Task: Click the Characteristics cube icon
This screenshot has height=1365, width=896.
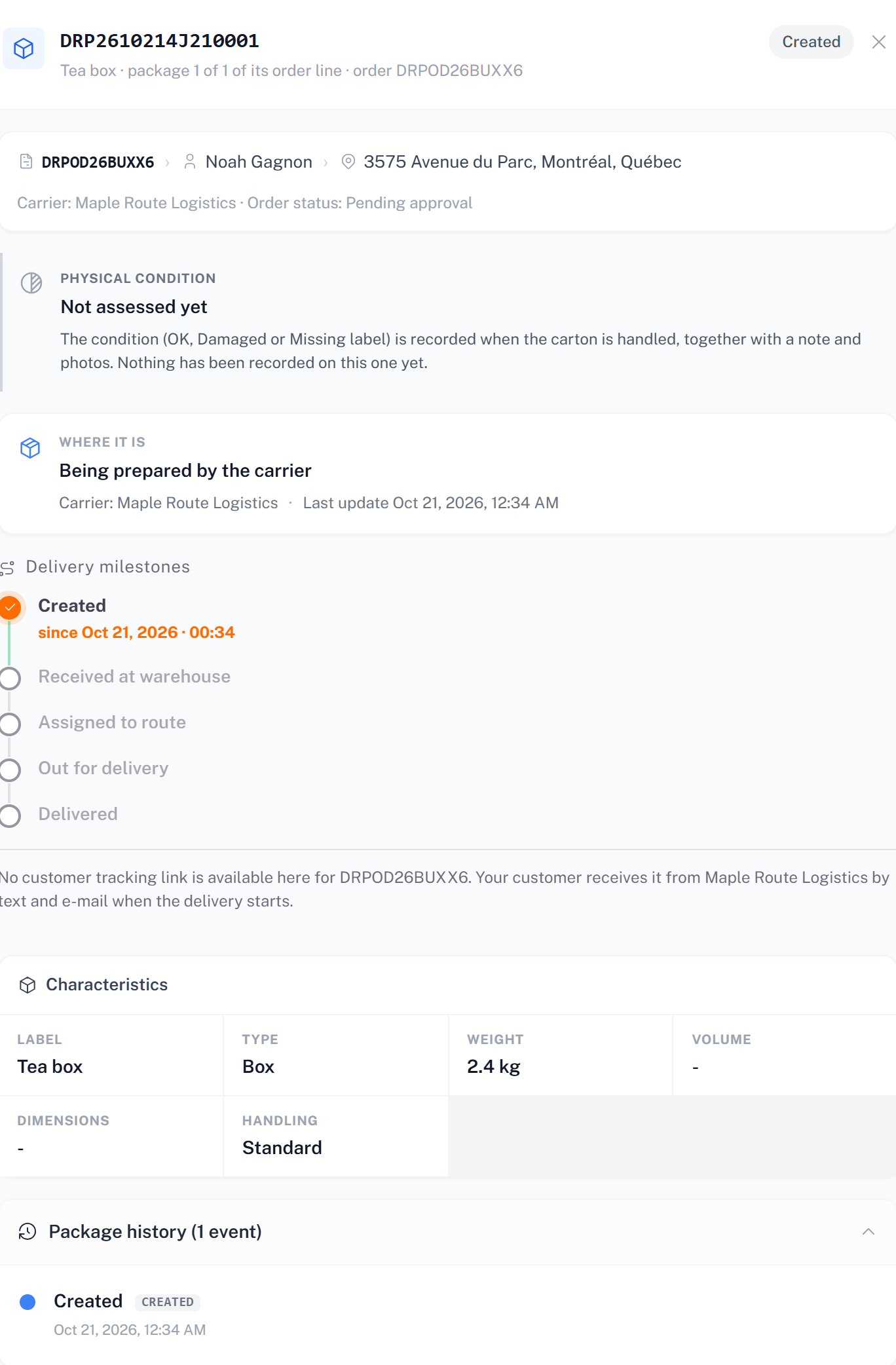Action: point(28,985)
